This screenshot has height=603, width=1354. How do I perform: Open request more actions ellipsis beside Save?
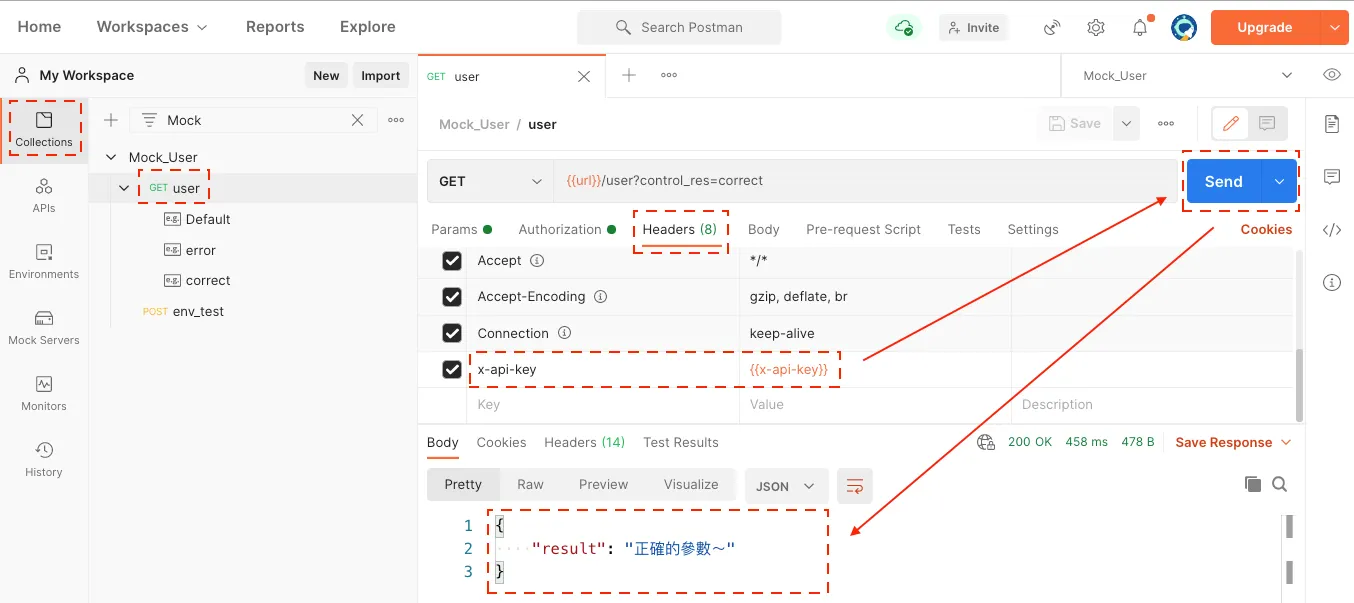1166,124
